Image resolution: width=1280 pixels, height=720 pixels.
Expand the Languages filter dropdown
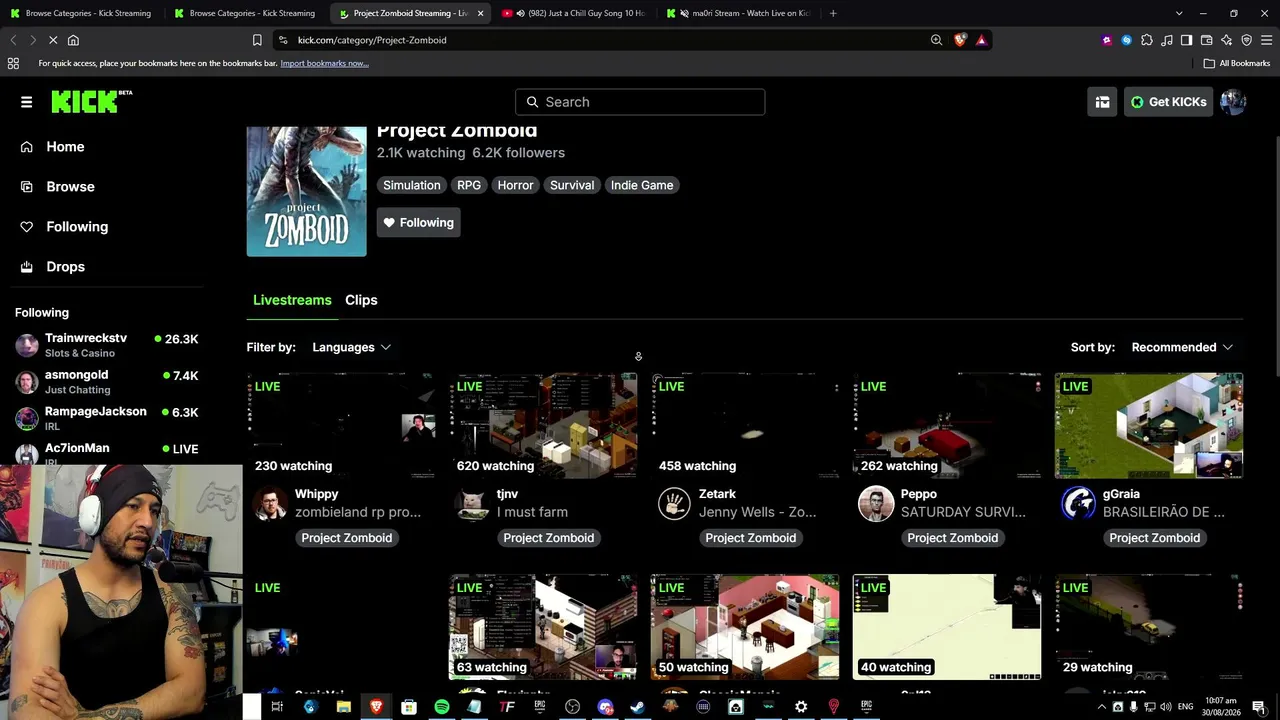(x=351, y=347)
